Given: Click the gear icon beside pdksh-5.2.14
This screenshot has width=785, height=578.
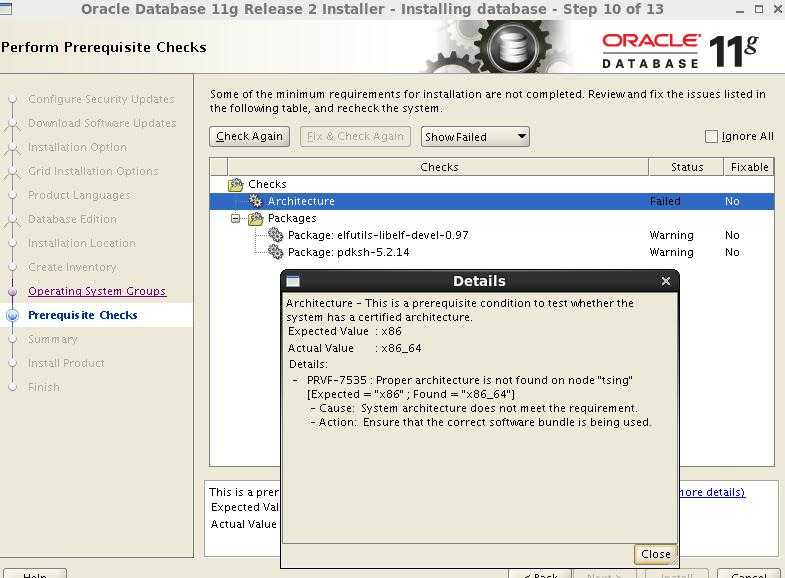Looking at the screenshot, I should click(x=275, y=252).
